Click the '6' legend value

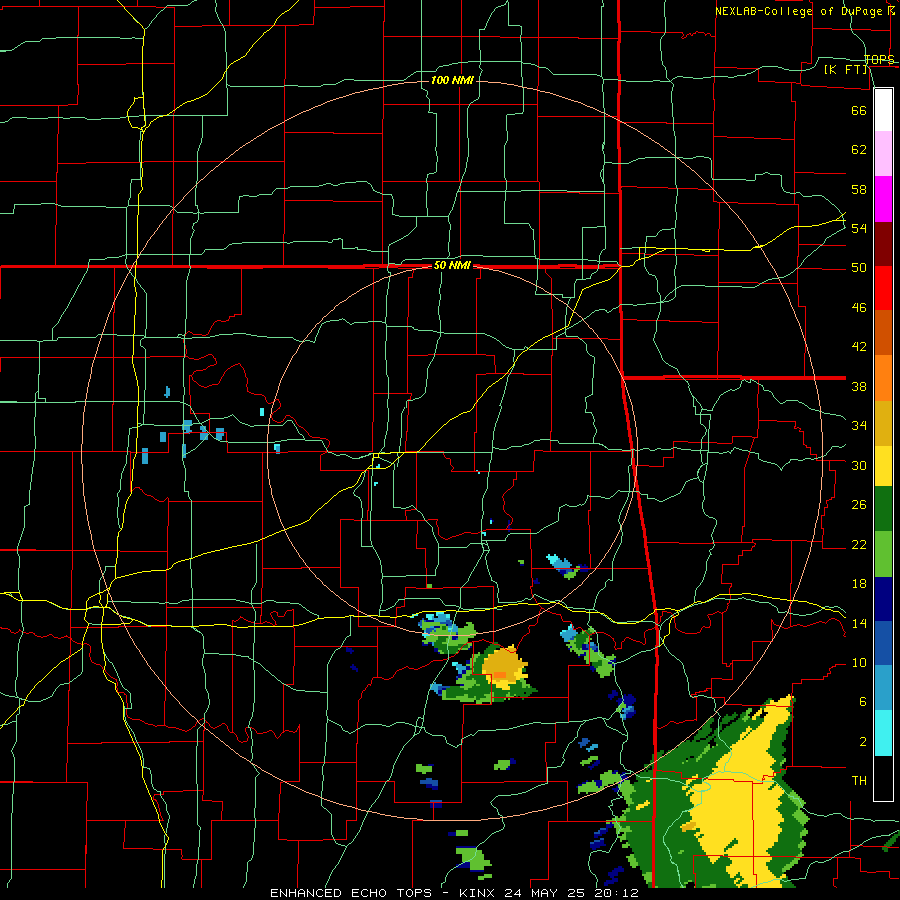pos(862,702)
